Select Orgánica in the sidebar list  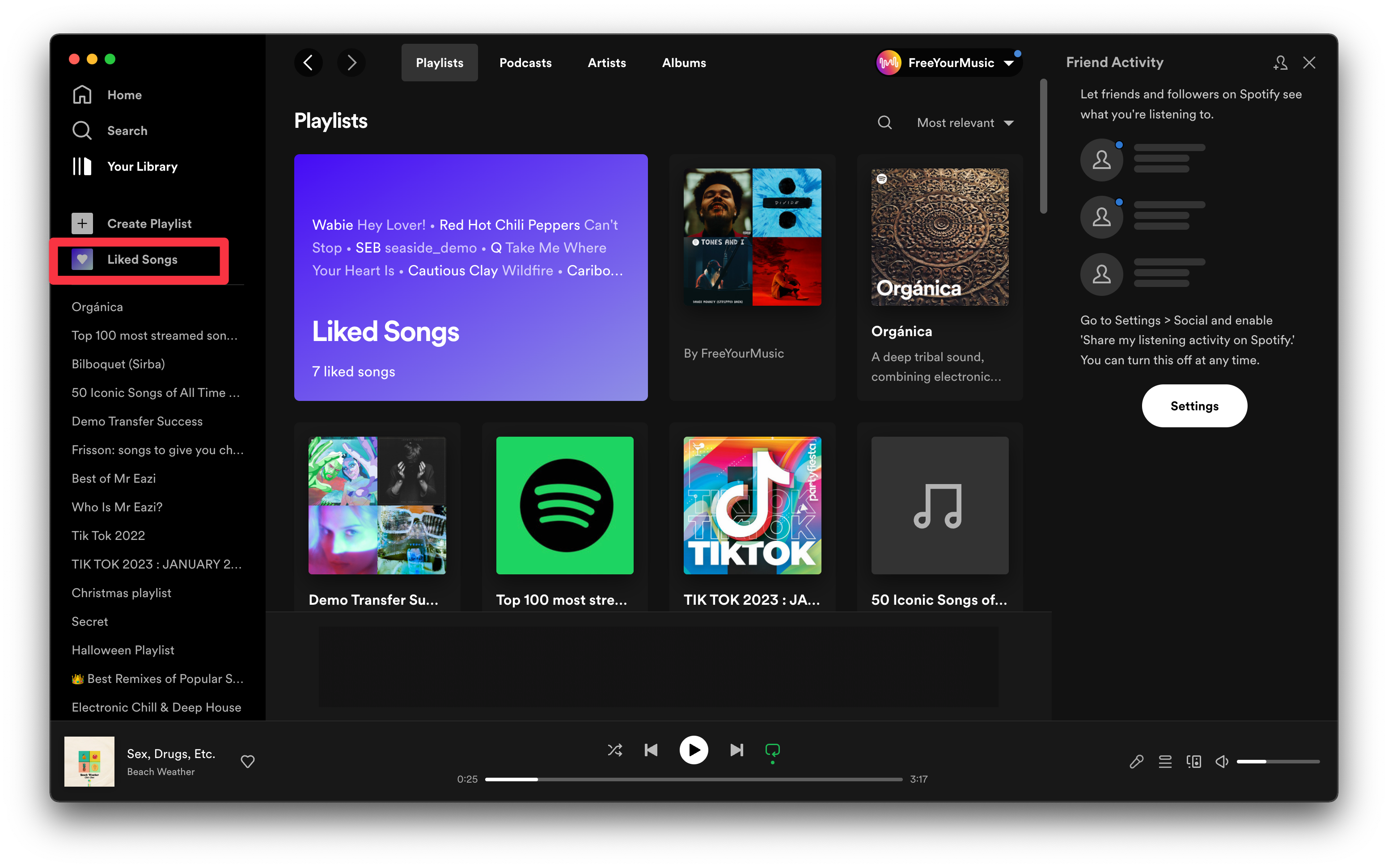point(97,307)
